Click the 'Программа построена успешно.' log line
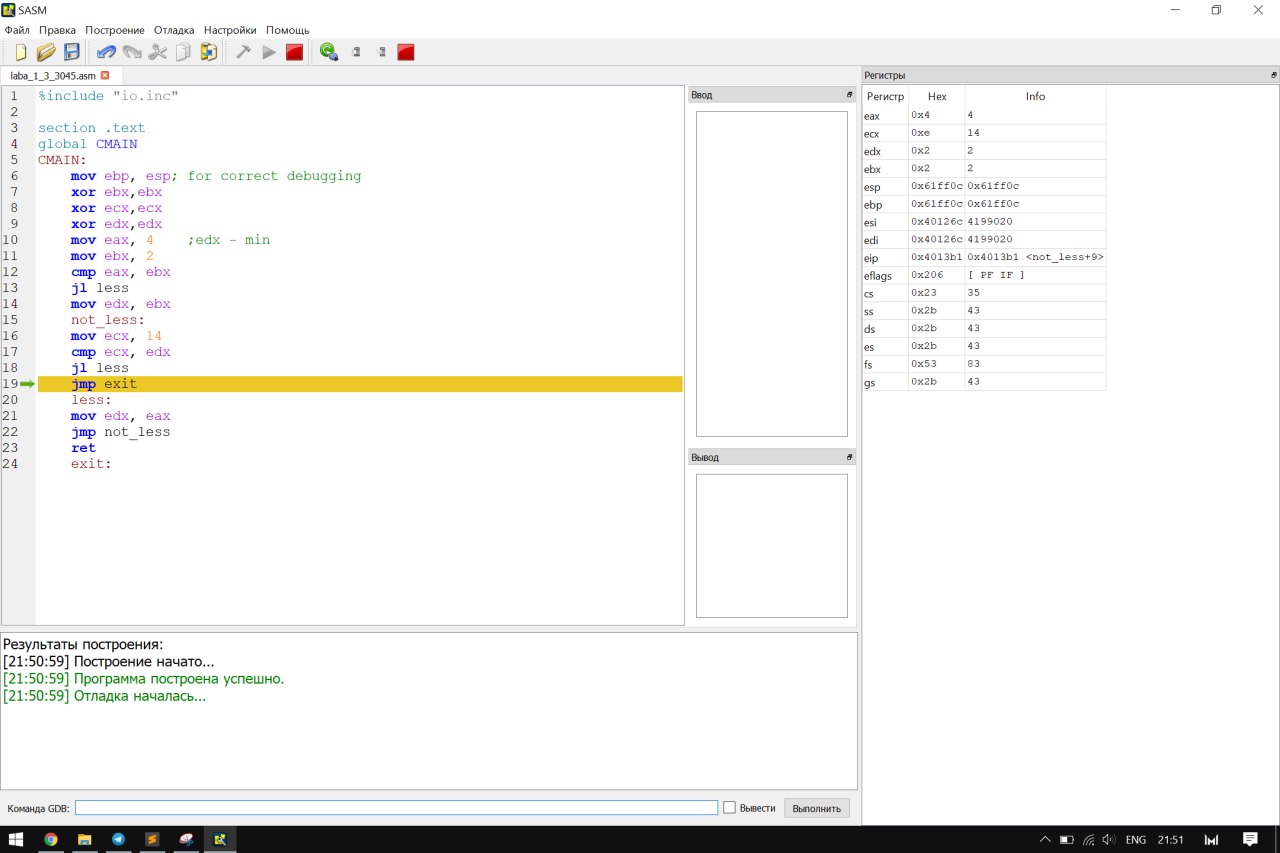The image size is (1280, 853). pyautogui.click(x=143, y=679)
